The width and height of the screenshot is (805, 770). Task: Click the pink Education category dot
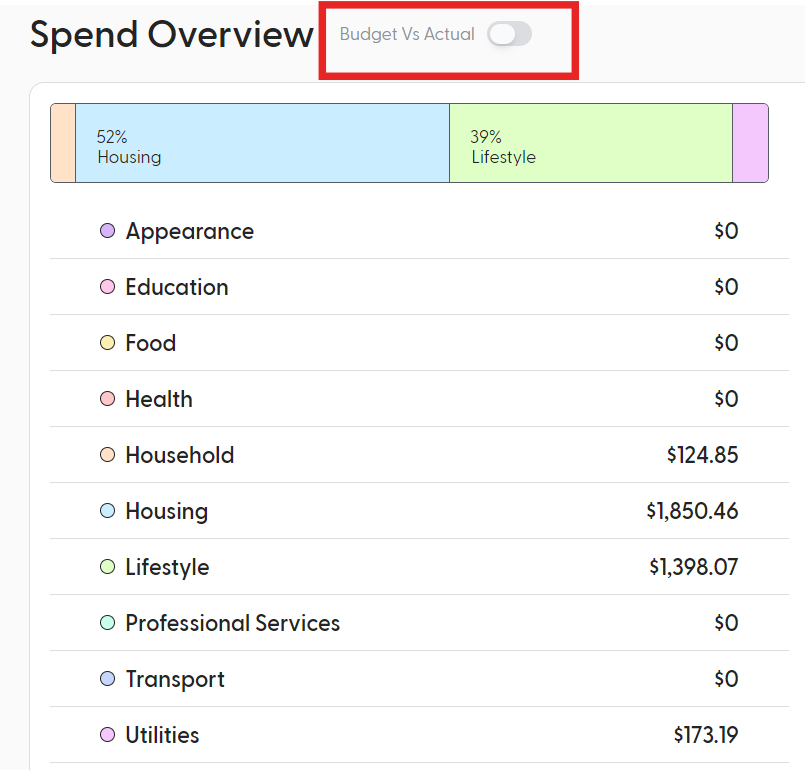click(107, 286)
